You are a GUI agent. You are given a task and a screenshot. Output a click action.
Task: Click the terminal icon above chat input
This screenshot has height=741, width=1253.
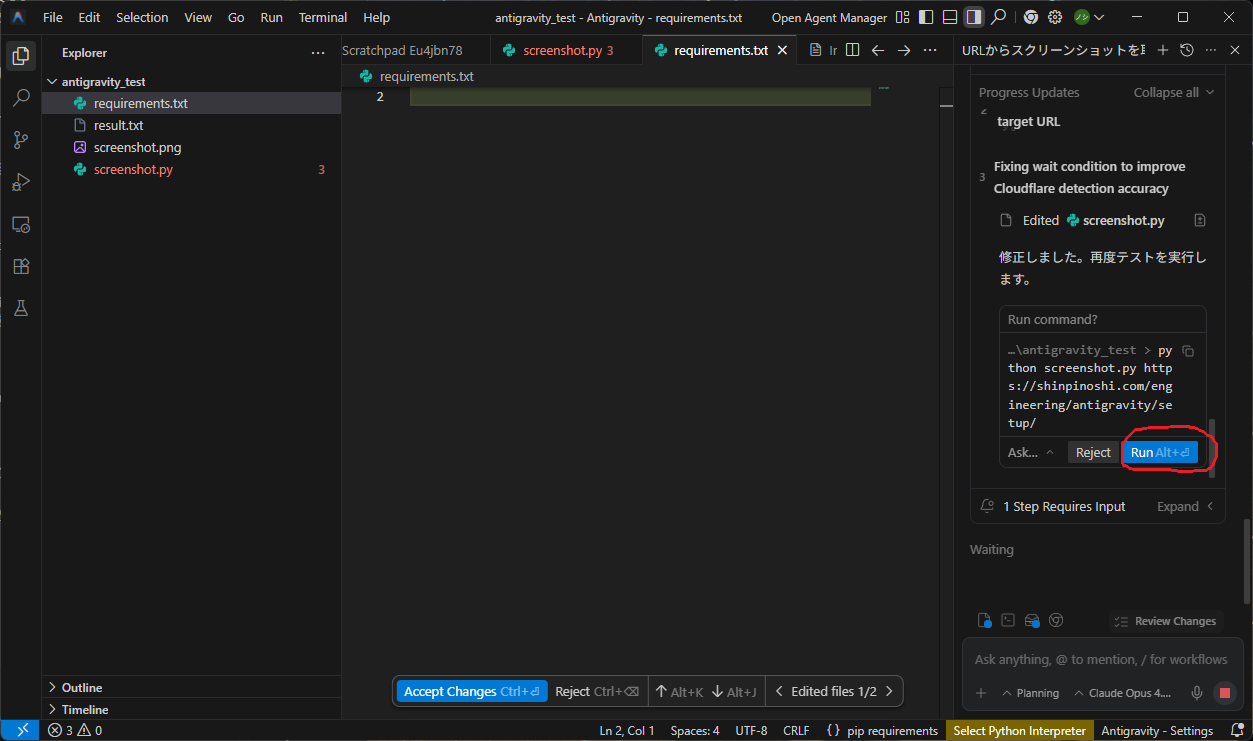[1008, 620]
